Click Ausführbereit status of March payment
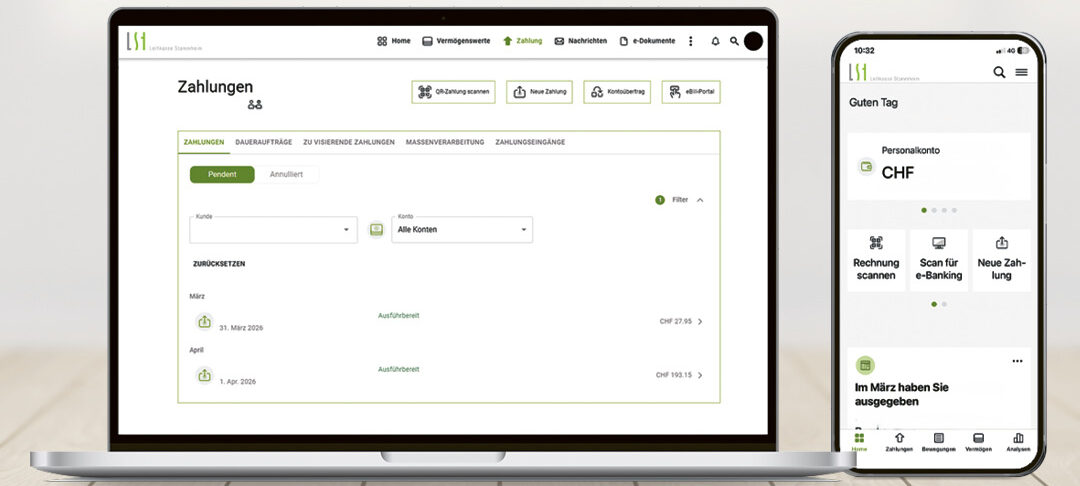This screenshot has height=486, width=1080. point(399,316)
